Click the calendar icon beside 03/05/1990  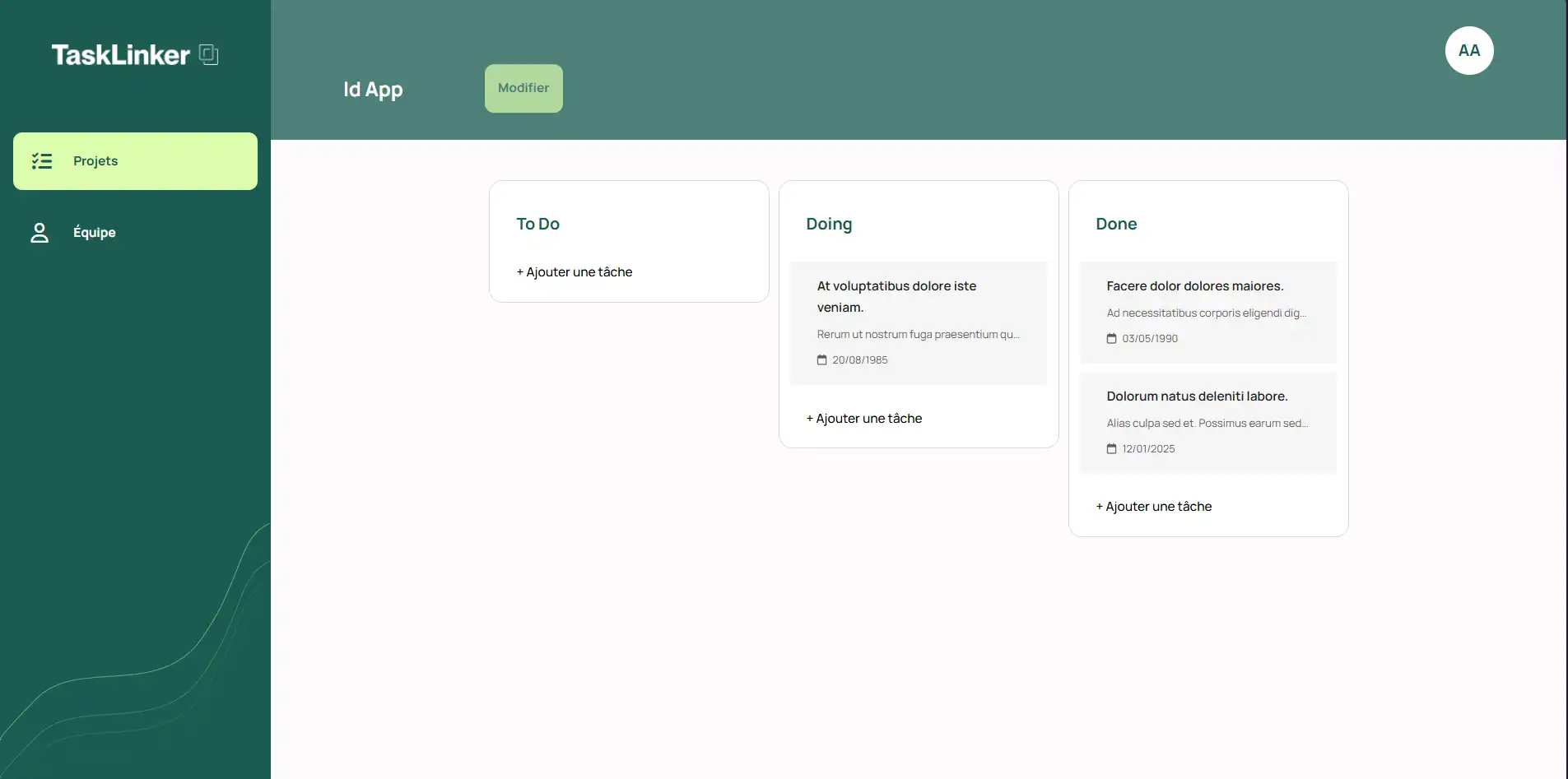pos(1111,339)
